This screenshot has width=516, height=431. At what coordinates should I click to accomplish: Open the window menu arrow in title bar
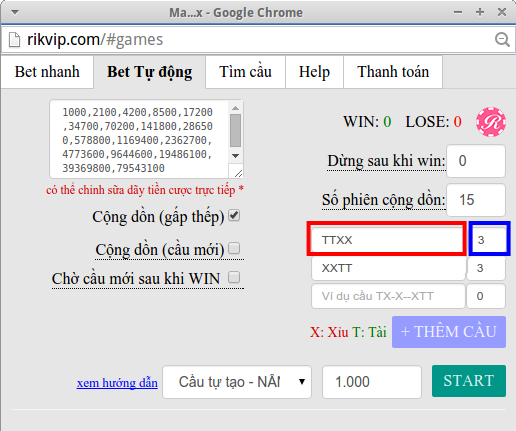(x=15, y=13)
